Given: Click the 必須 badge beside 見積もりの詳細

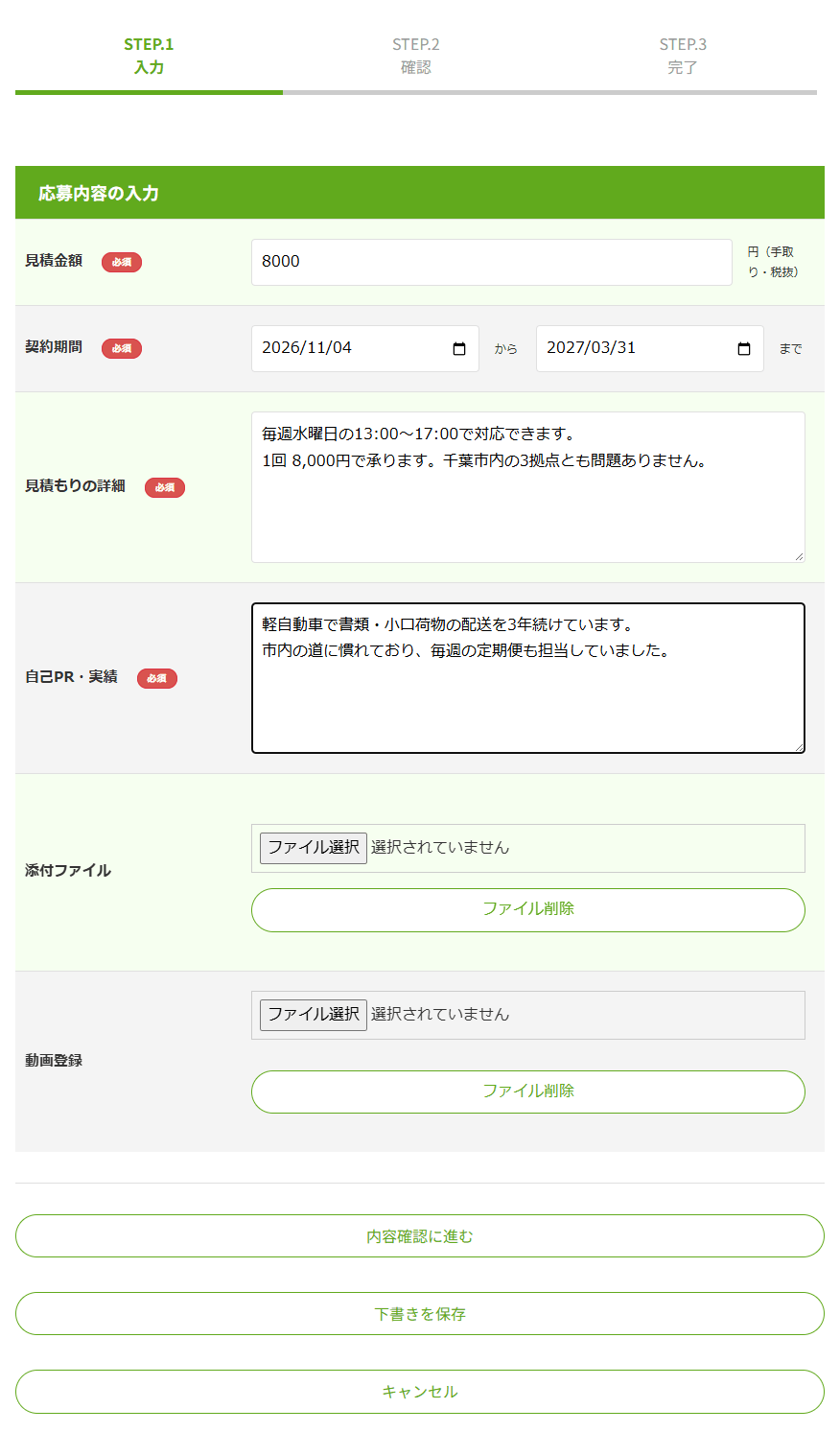Looking at the screenshot, I should click(165, 487).
